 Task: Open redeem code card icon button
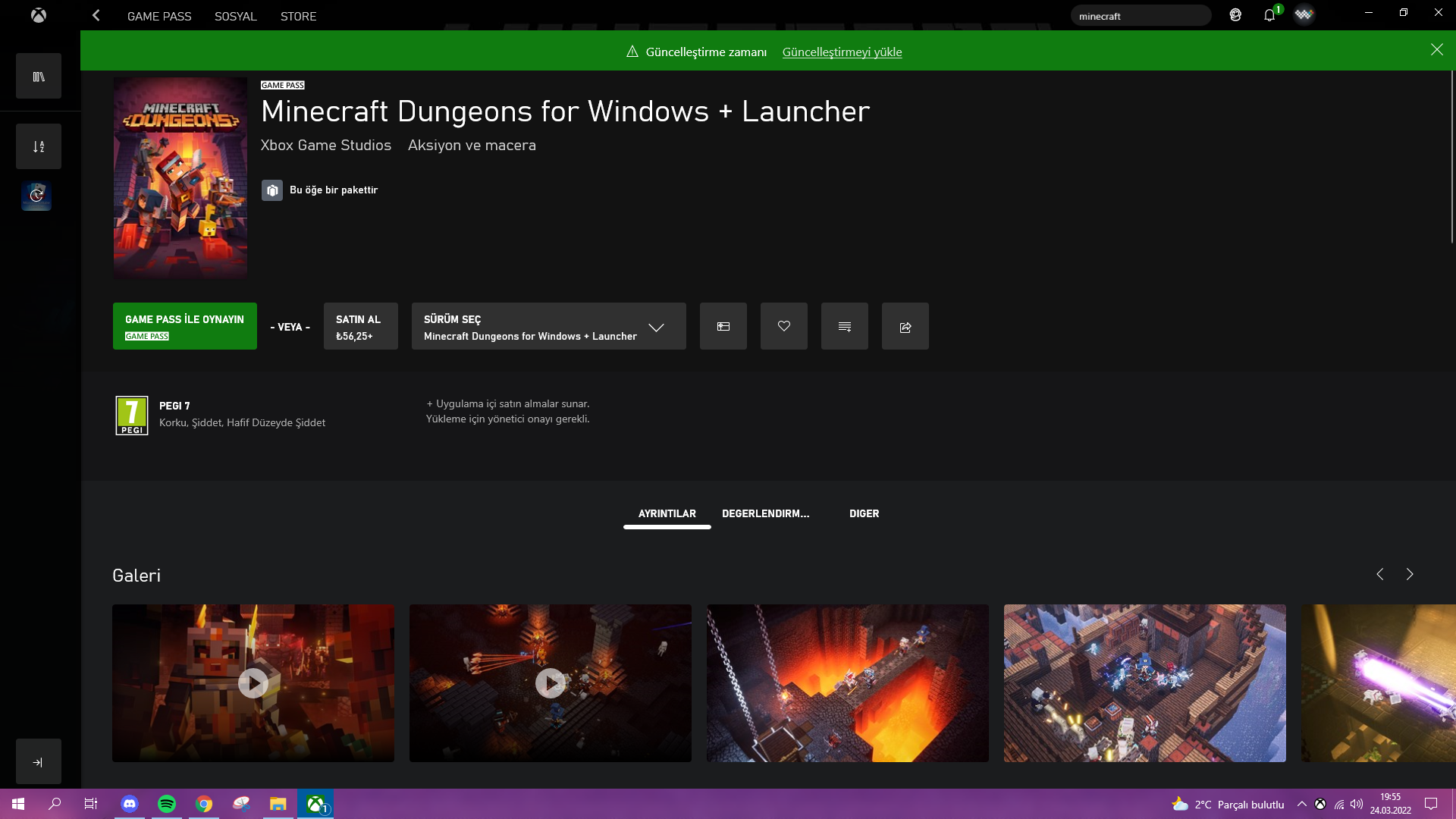click(x=723, y=326)
